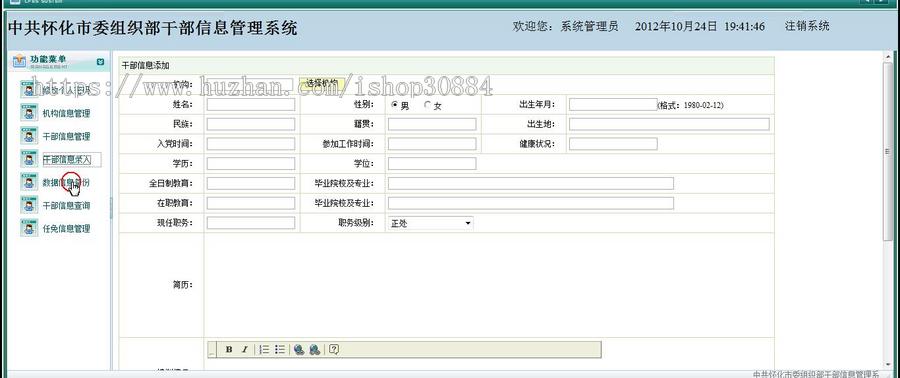Click into the 出生地 input field
900x378 pixels.
[669, 124]
